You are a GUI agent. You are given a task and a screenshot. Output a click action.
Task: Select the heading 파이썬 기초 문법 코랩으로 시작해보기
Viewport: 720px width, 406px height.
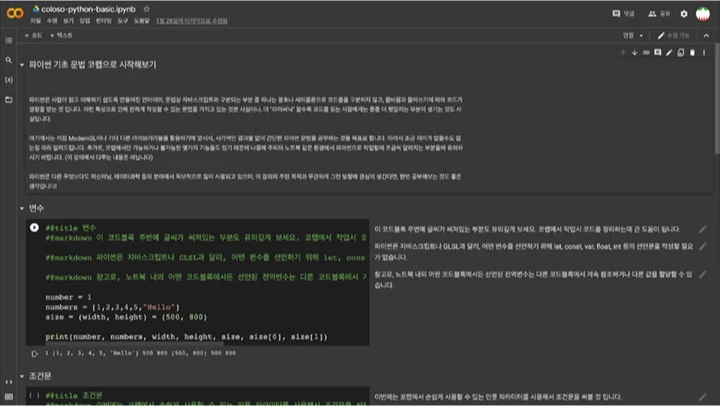click(x=92, y=65)
